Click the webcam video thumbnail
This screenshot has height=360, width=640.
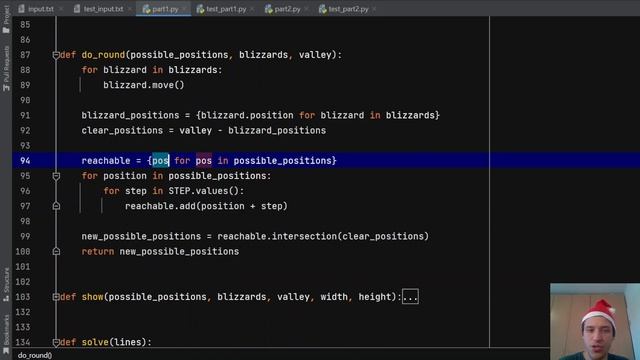click(595, 322)
